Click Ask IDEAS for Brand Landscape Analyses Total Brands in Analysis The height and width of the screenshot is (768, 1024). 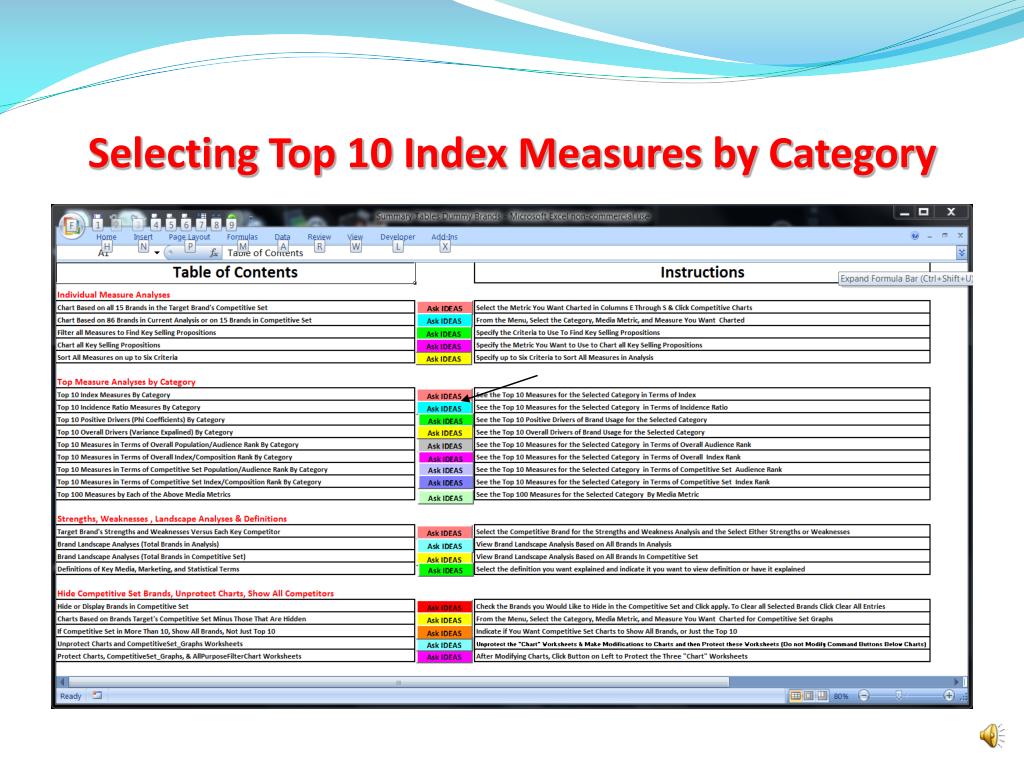click(444, 546)
